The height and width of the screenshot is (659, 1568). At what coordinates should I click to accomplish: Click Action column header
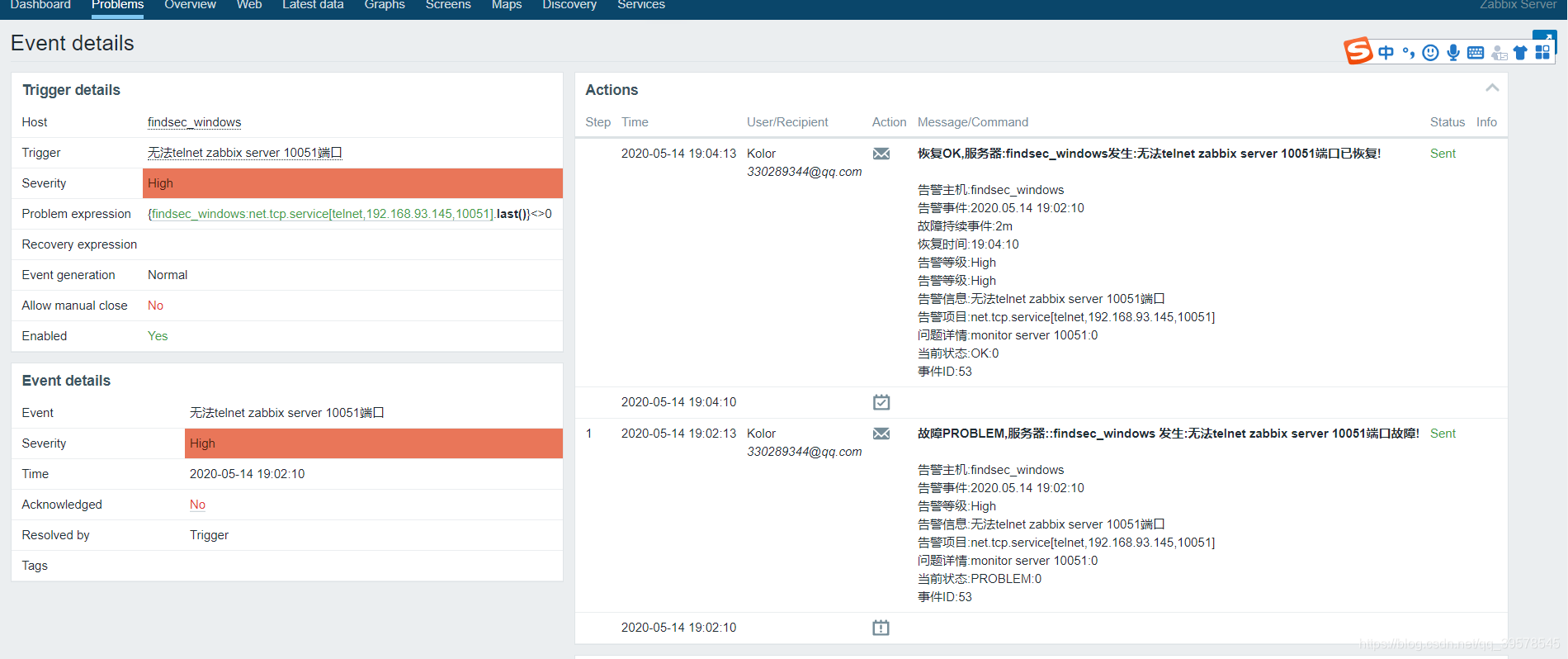[x=889, y=122]
